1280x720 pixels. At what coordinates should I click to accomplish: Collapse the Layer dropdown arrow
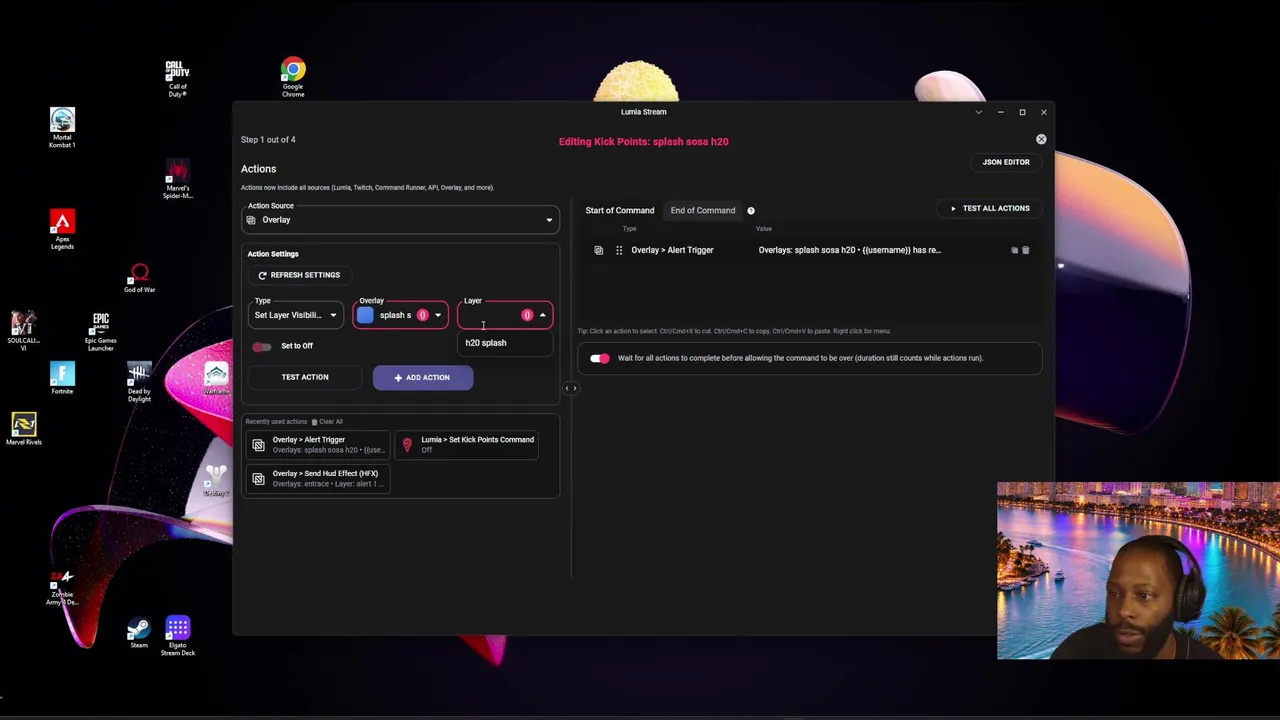click(x=542, y=315)
